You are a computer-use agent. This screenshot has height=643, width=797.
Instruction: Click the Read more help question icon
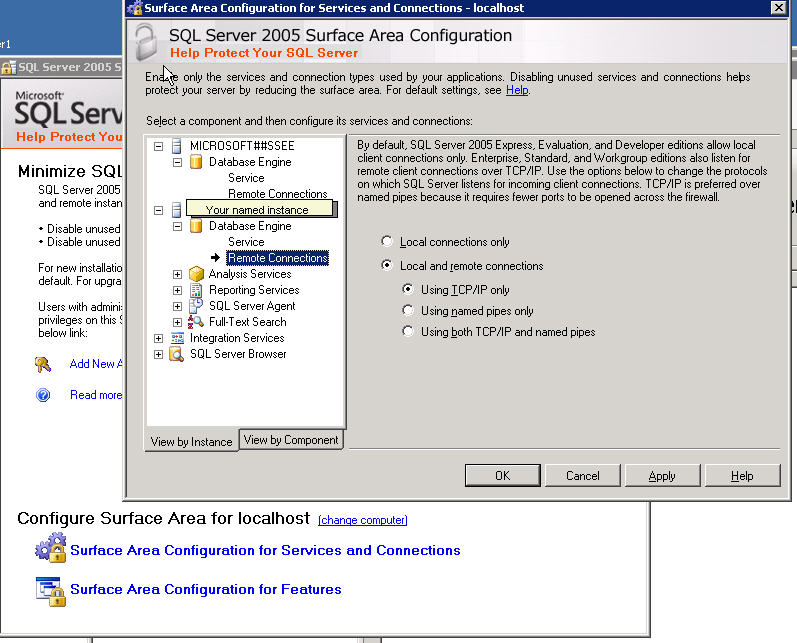pos(43,395)
